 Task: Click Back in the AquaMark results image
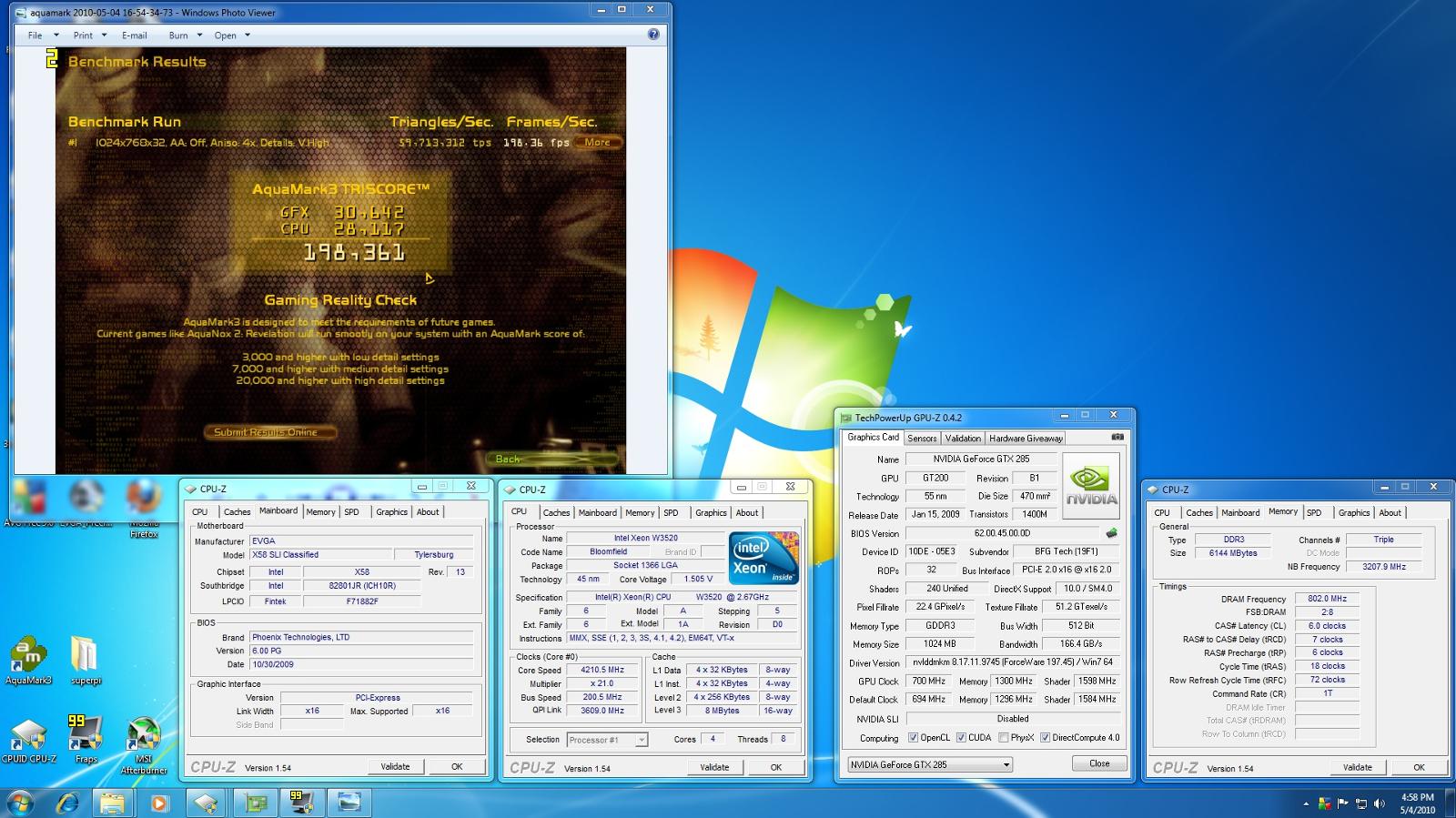pos(508,459)
